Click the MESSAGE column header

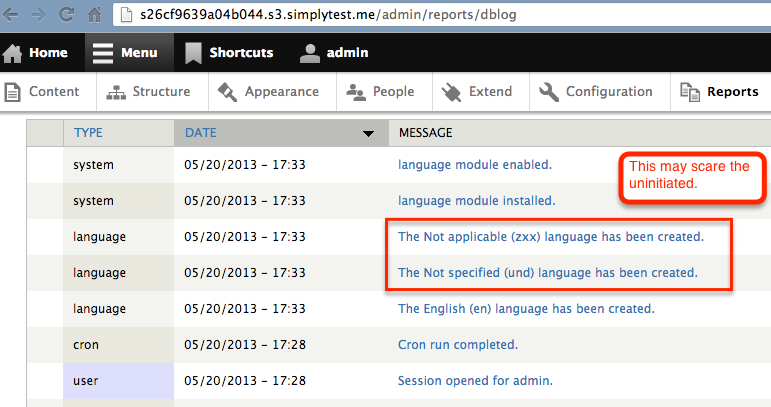(425, 133)
